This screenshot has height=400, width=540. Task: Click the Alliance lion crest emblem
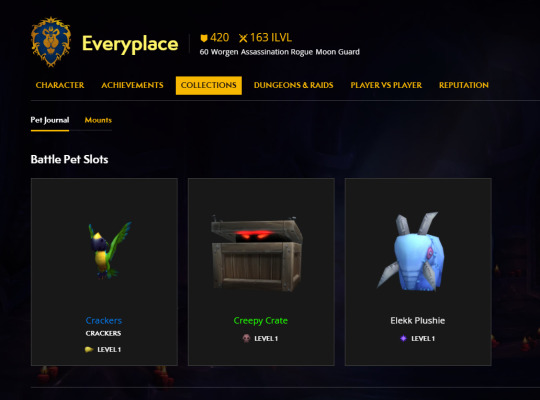(51, 42)
